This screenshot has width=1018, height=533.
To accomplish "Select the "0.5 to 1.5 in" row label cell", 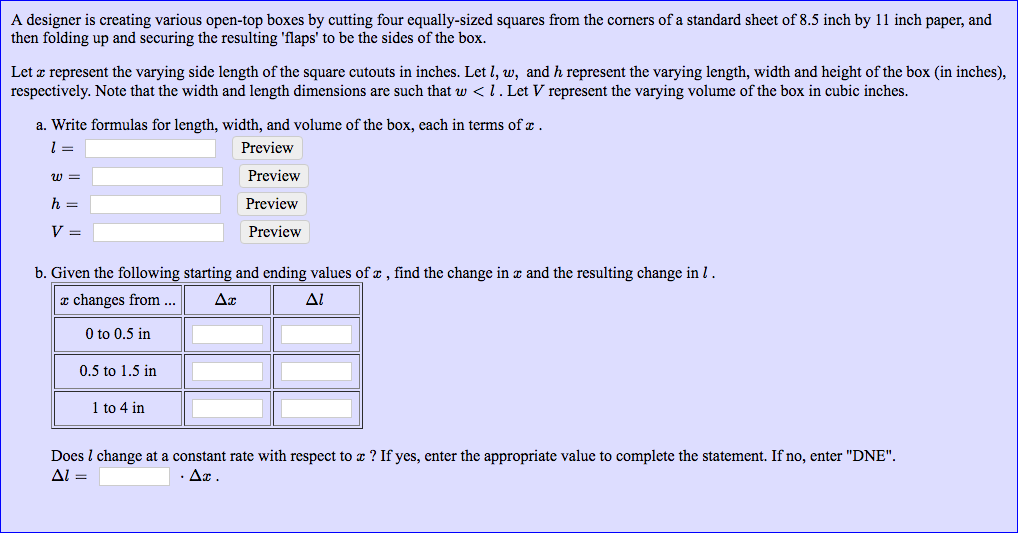I will click(118, 371).
